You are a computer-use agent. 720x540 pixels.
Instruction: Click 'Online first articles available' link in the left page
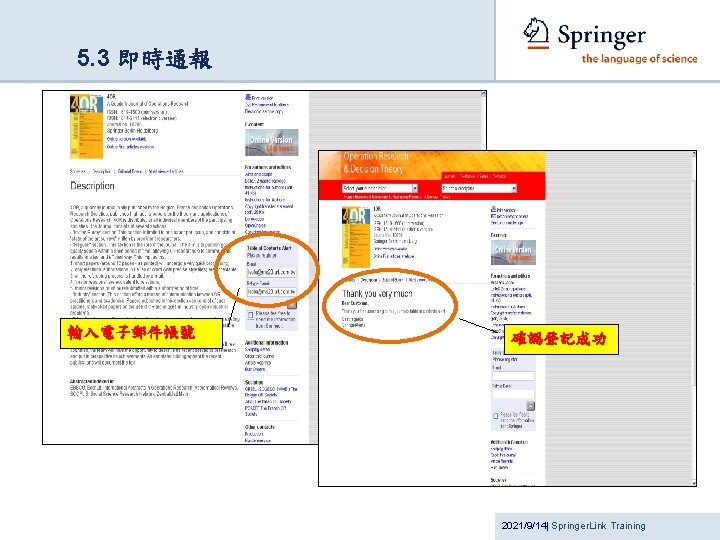130,147
